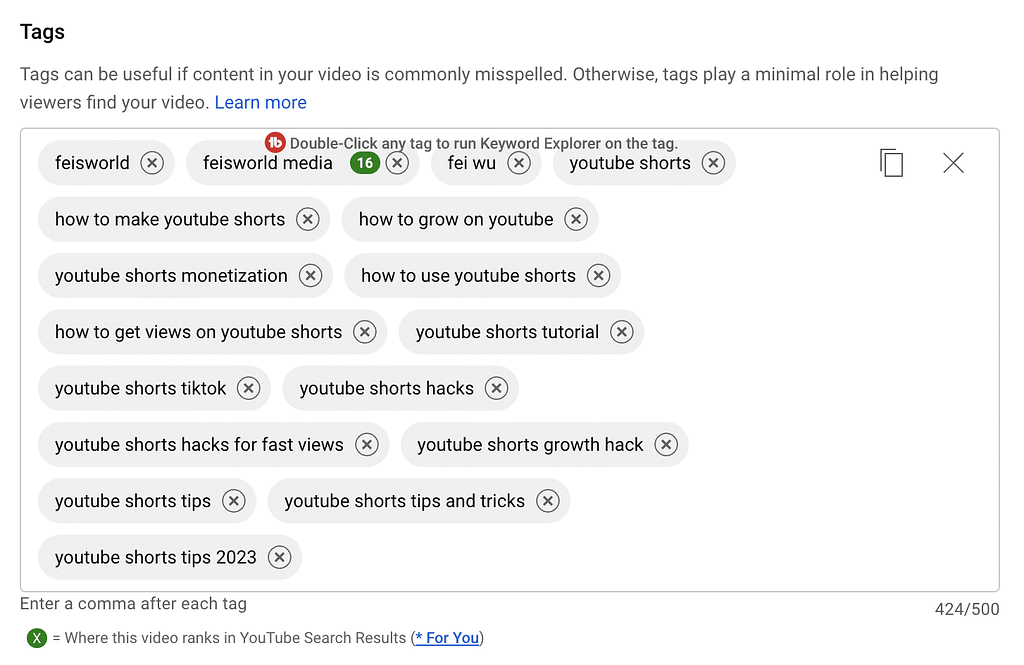Click the '* For You' link
Image resolution: width=1024 pixels, height=665 pixels.
click(447, 637)
